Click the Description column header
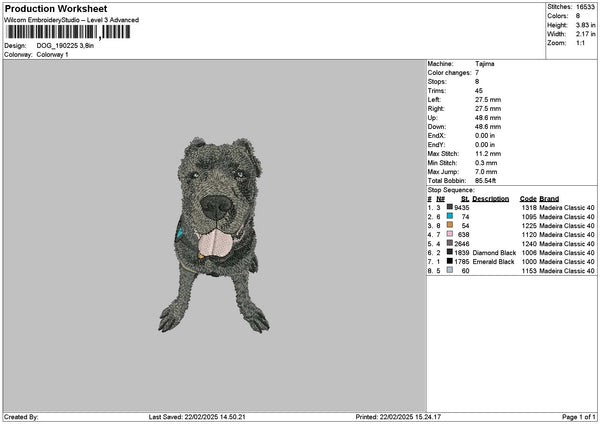Viewport: 600px width, 424px height. click(x=491, y=199)
